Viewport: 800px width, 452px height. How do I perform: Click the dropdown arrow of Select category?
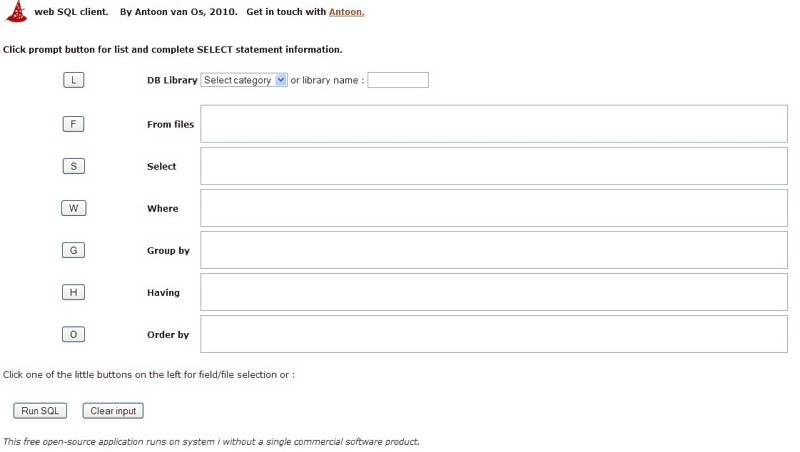tap(281, 80)
